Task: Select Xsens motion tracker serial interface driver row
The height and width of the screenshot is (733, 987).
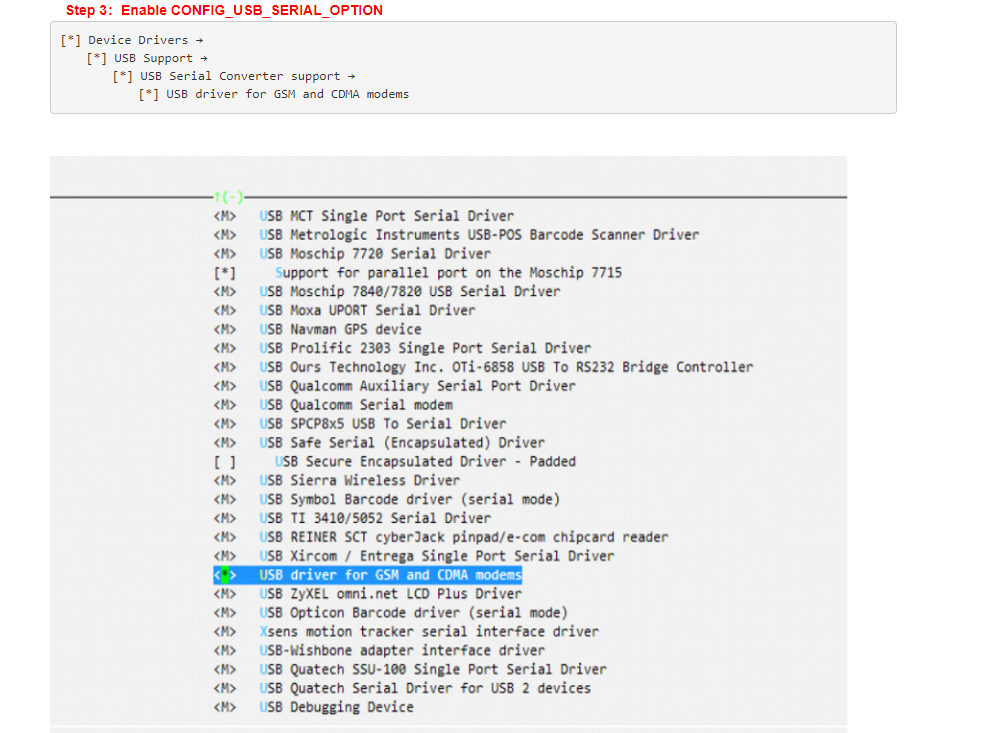Action: tap(406, 632)
